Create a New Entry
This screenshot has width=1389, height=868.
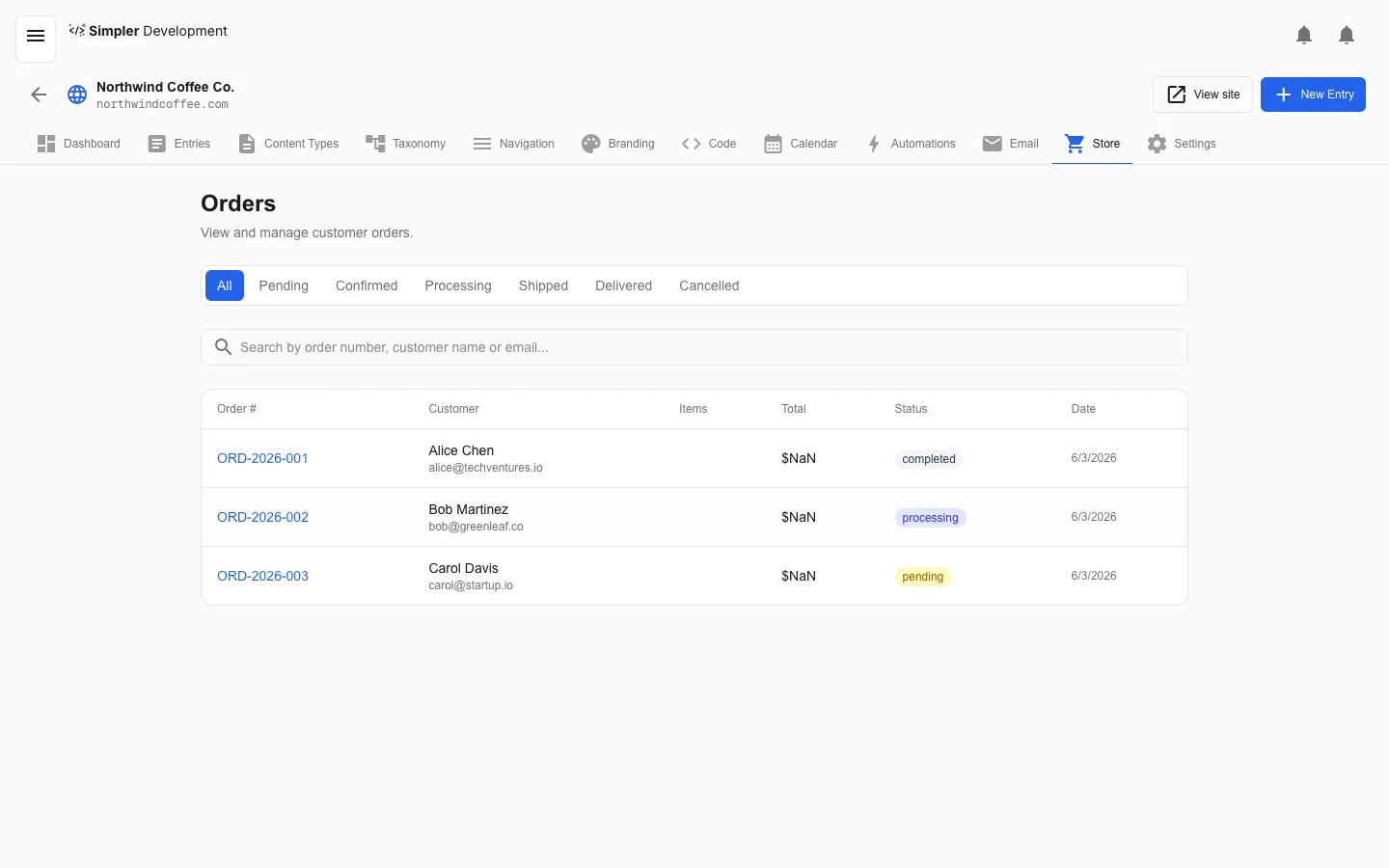coord(1313,95)
